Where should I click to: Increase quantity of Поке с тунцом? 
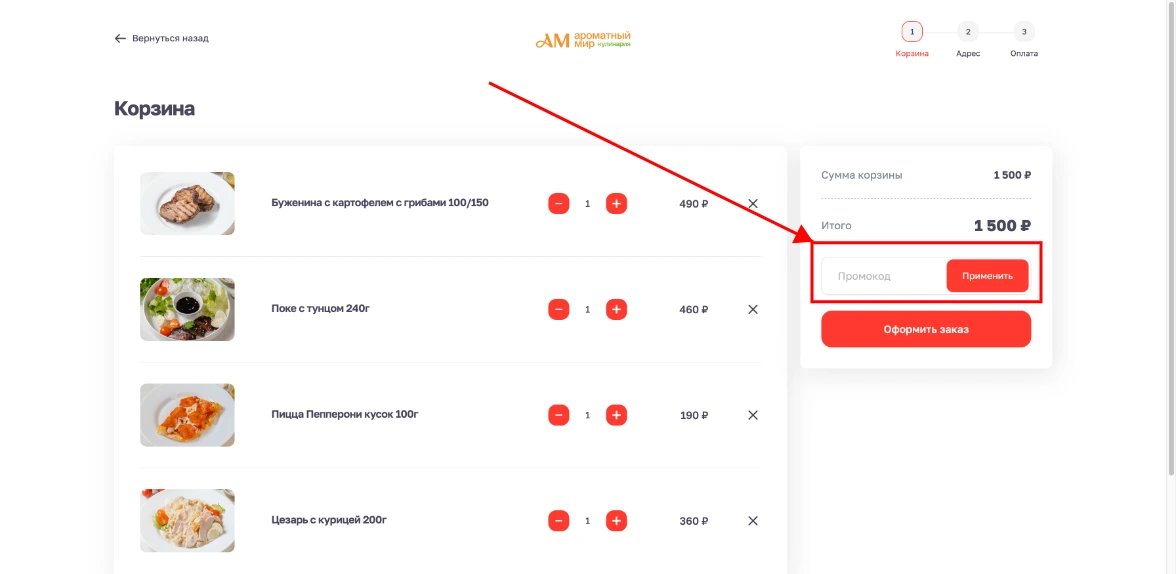click(616, 309)
